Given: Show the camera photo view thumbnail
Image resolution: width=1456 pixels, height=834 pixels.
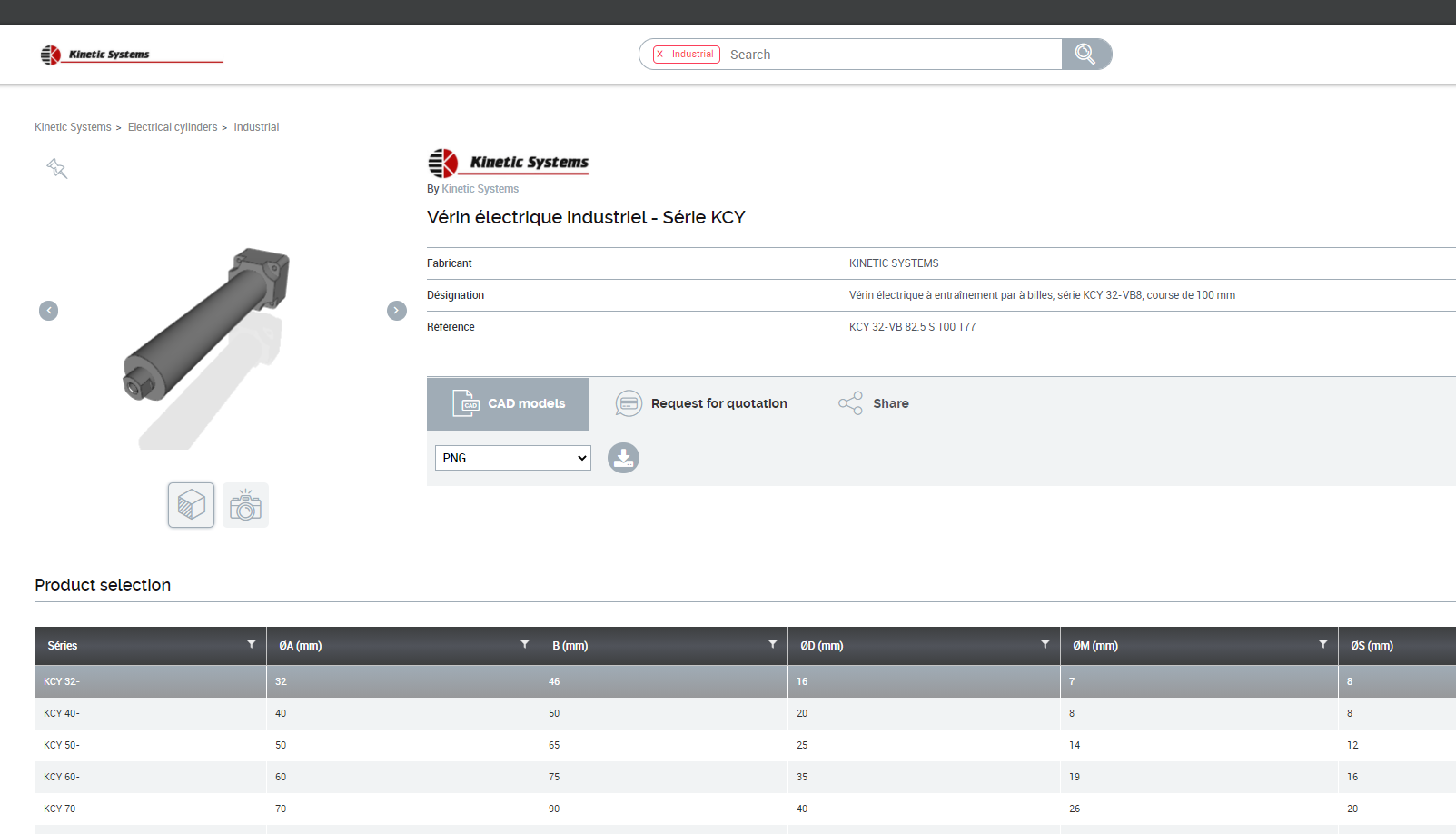Looking at the screenshot, I should (245, 505).
